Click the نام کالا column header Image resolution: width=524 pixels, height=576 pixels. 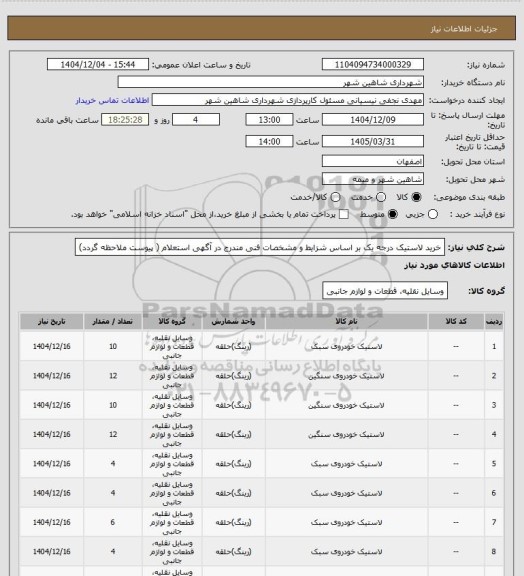point(346,321)
